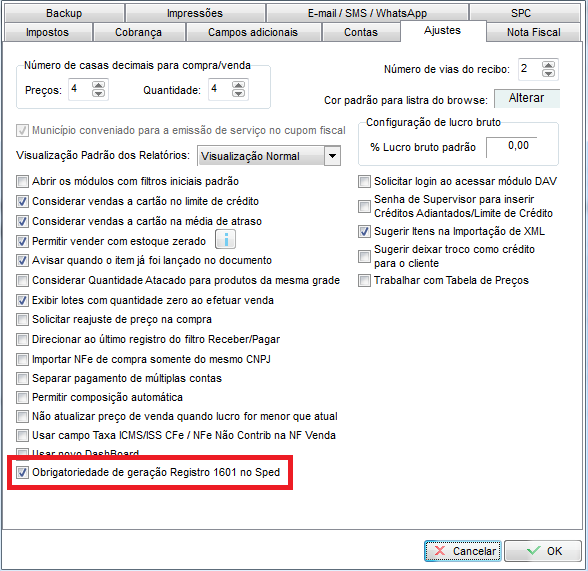Click the blue info icon beside estoque zerado

click(225, 240)
